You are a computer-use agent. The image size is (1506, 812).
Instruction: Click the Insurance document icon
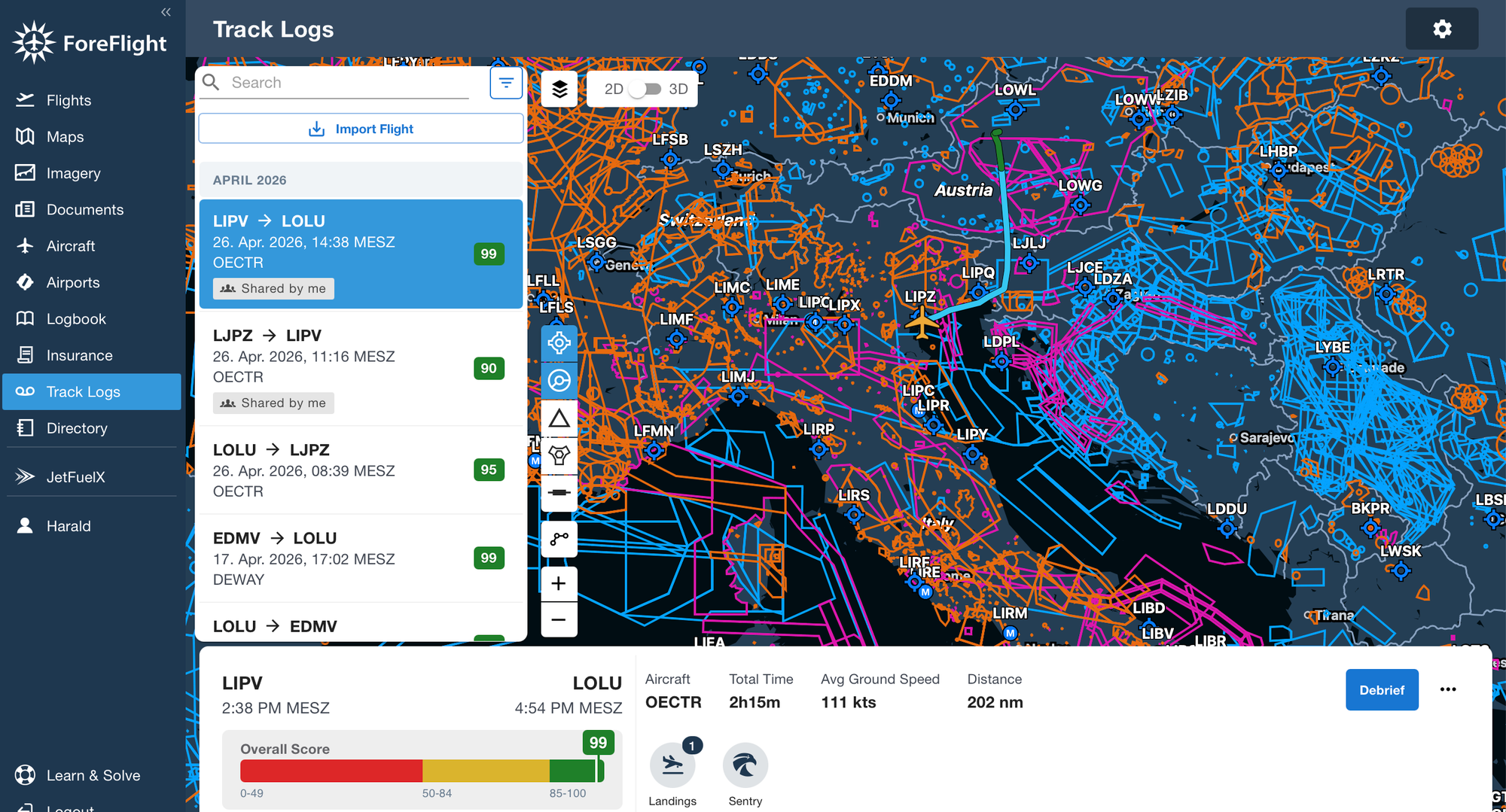coord(25,354)
